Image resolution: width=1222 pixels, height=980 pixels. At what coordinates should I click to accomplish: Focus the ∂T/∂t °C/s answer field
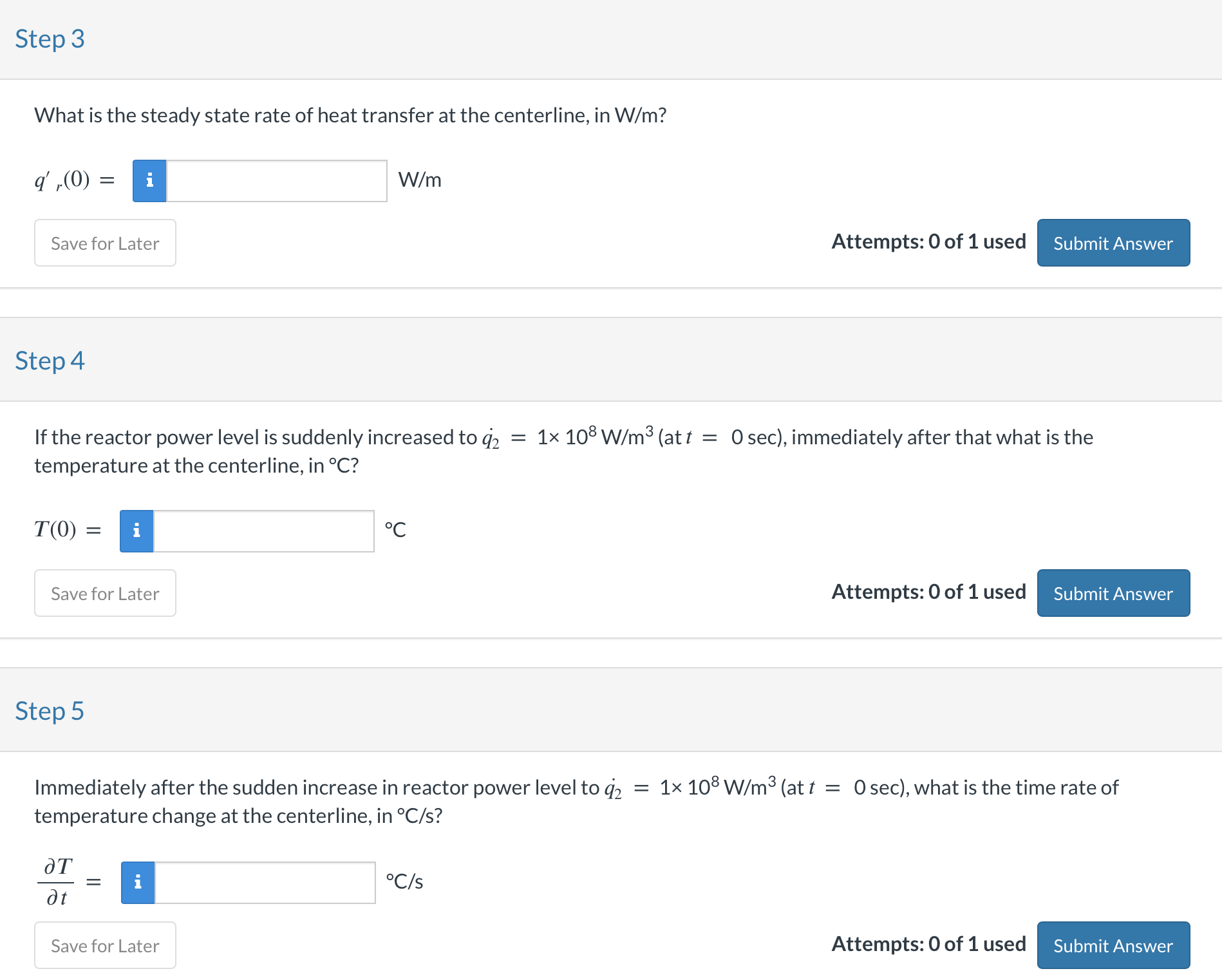[x=265, y=883]
